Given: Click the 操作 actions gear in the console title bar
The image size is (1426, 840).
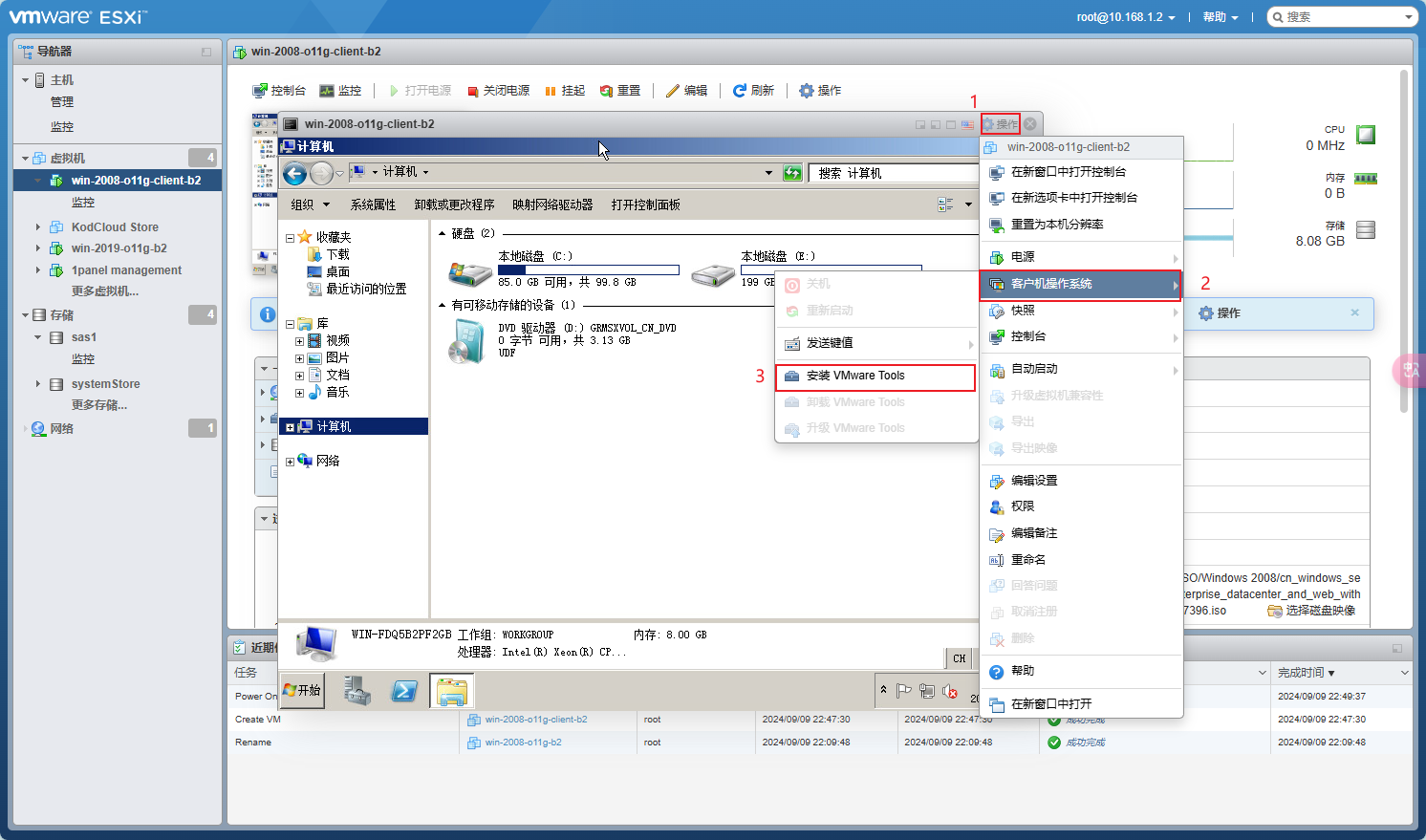Looking at the screenshot, I should tap(1001, 124).
